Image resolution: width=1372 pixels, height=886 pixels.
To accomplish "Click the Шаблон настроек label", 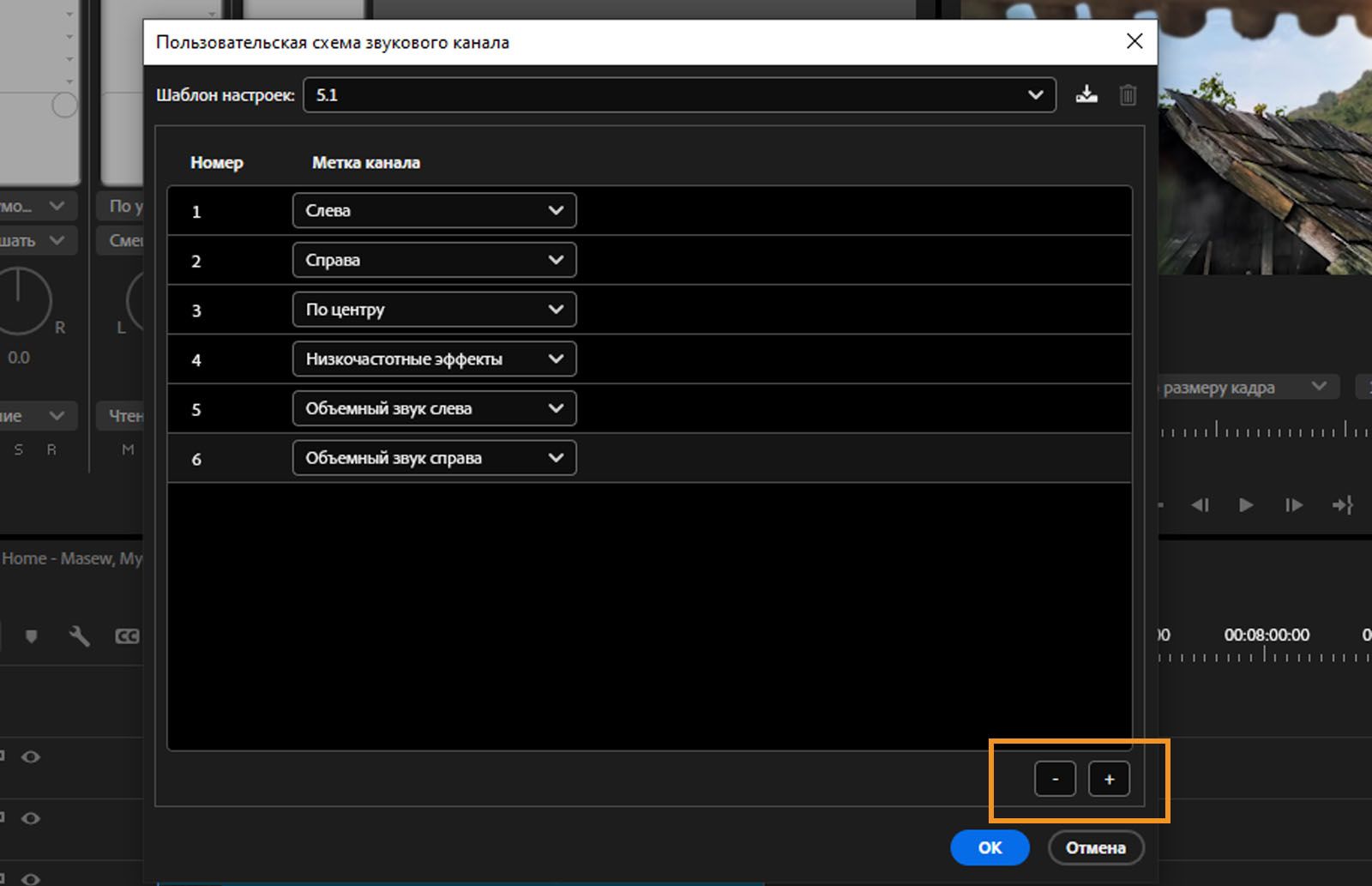I will coord(226,95).
